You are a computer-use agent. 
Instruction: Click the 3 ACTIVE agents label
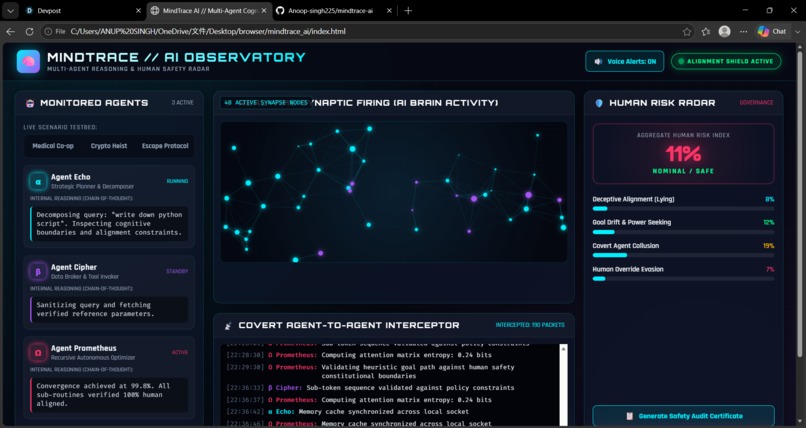click(182, 103)
